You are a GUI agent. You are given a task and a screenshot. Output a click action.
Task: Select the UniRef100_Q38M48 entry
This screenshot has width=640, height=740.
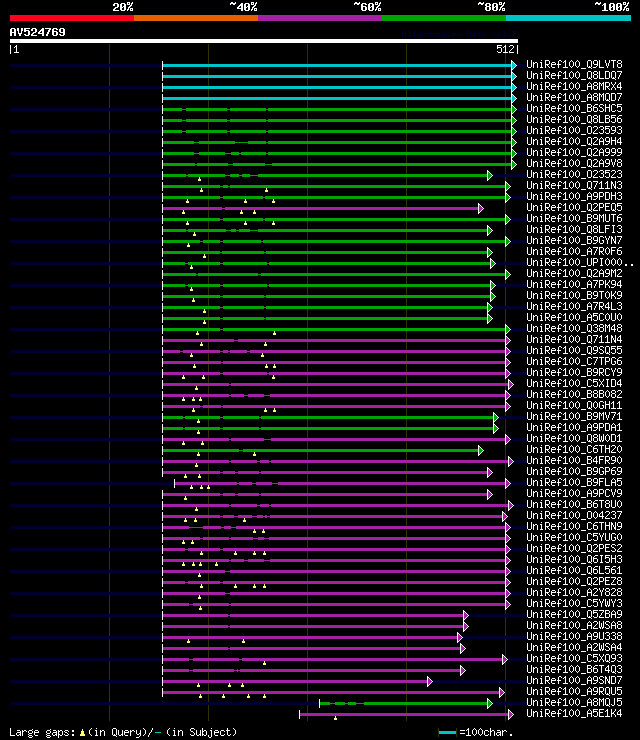pyautogui.click(x=574, y=328)
